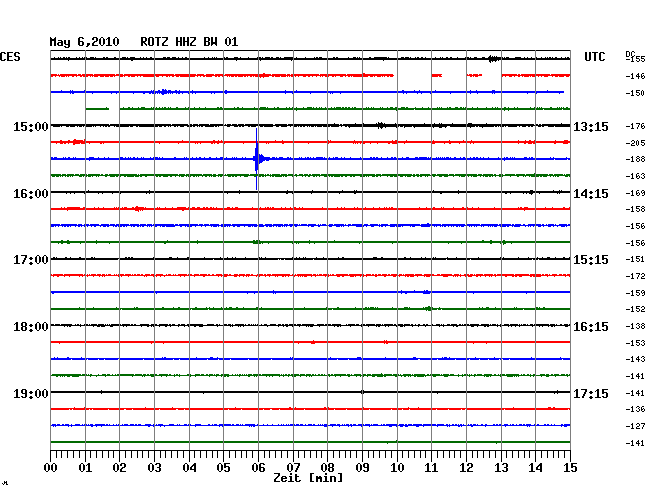Click the date label 'May 6,2010'
This screenshot has width=650, height=494.
coord(84,42)
